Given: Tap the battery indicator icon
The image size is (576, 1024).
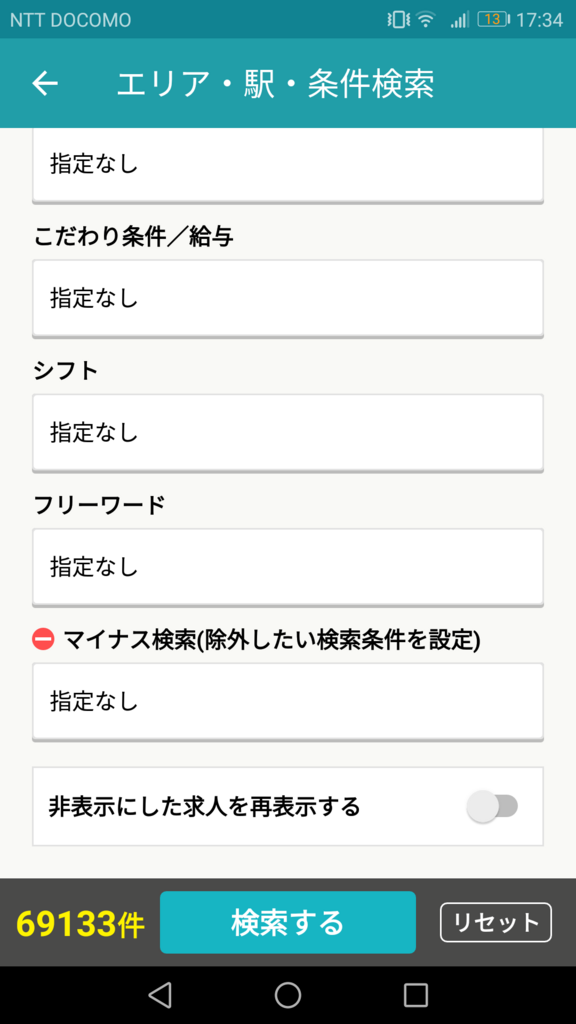Looking at the screenshot, I should click(494, 20).
